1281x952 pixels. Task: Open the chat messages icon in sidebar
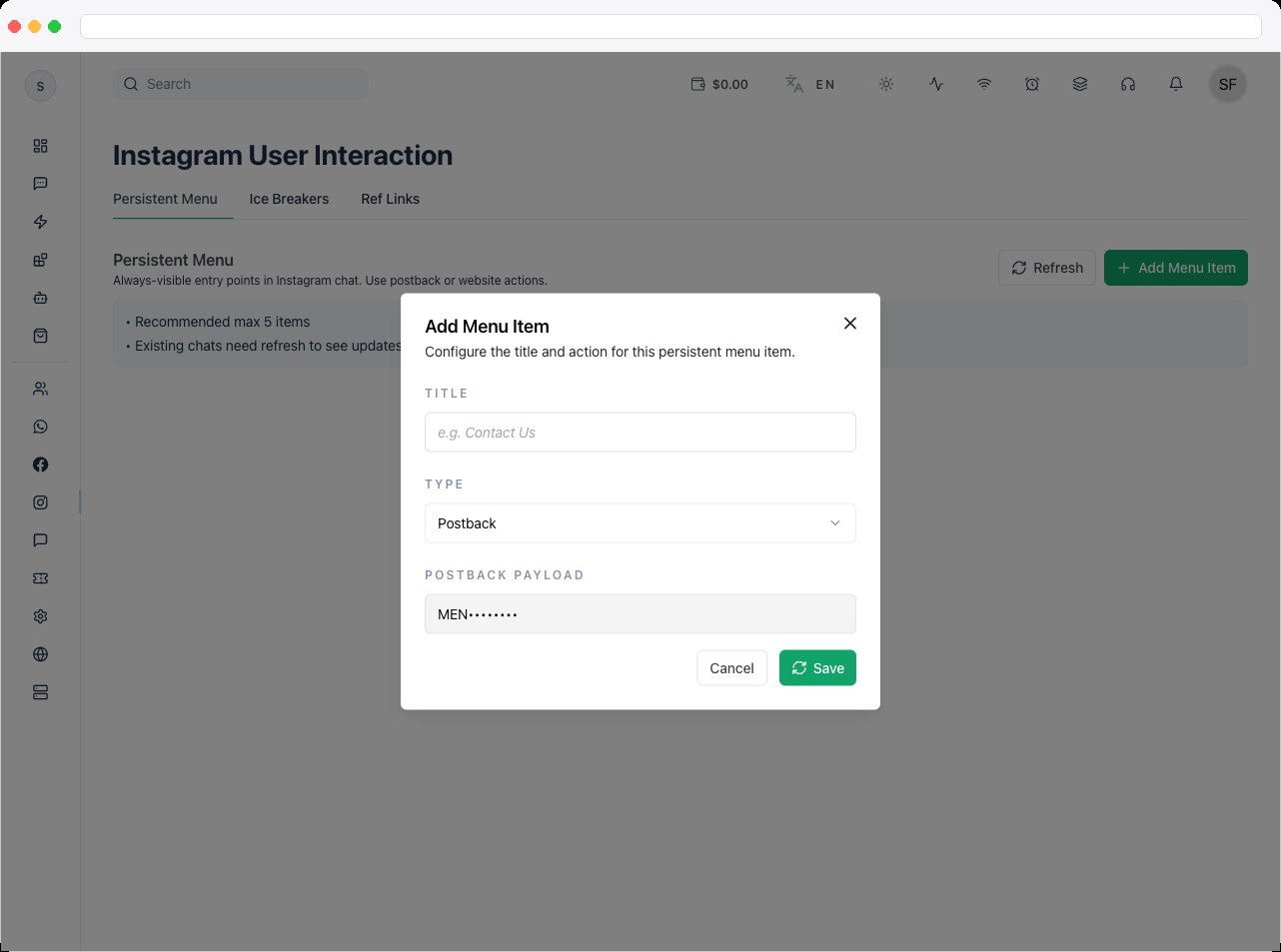[40, 184]
